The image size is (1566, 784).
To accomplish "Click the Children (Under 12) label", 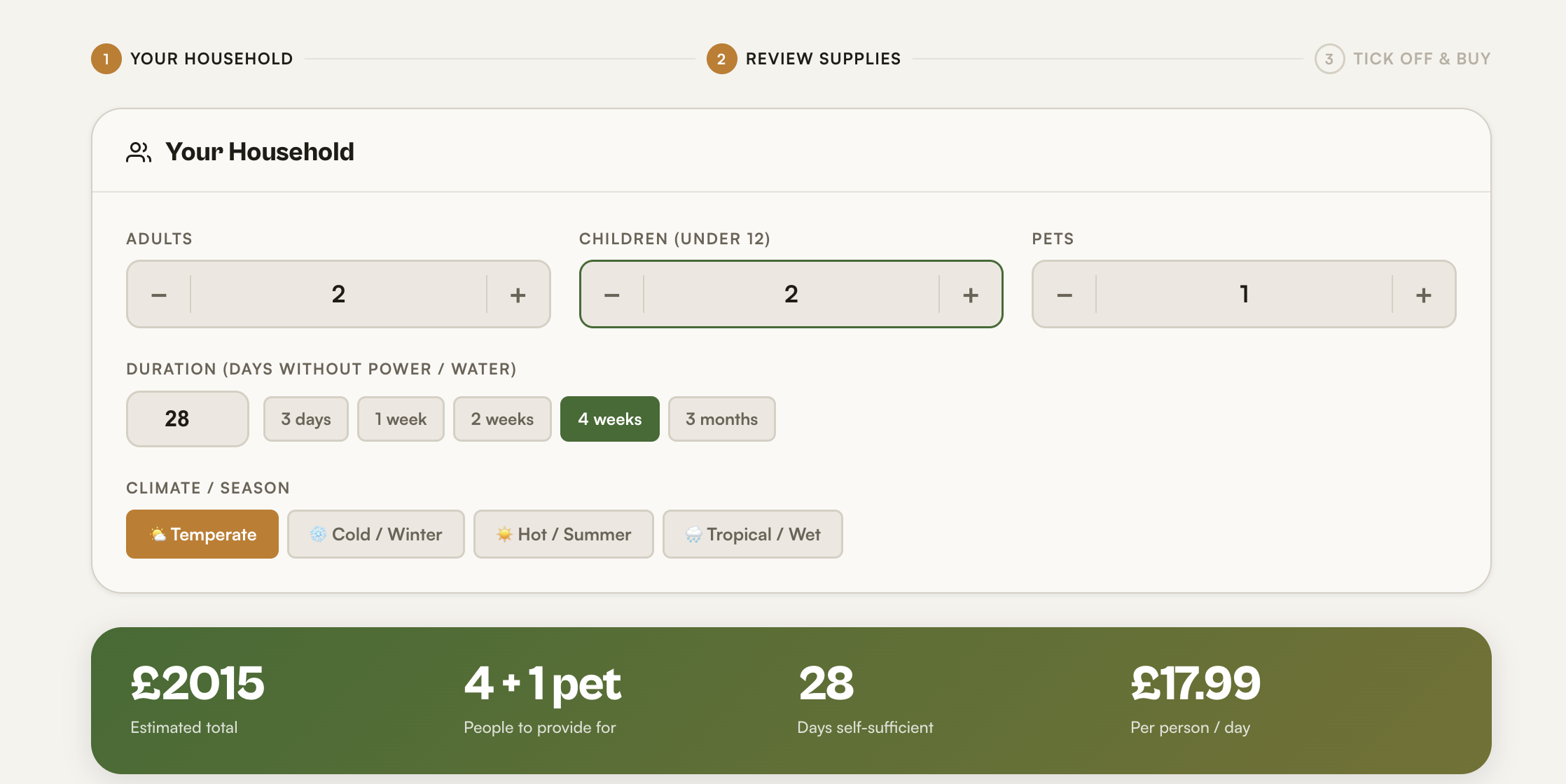I will [x=674, y=239].
